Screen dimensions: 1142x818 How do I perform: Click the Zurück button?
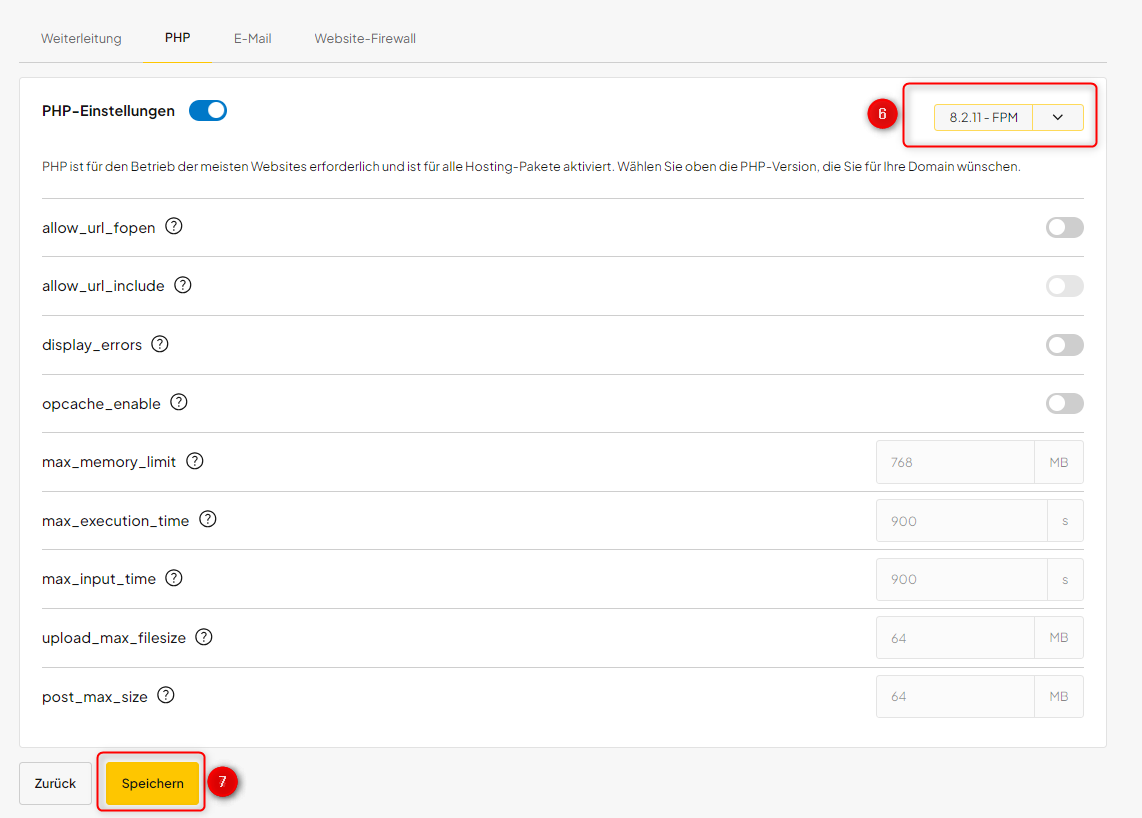click(55, 783)
